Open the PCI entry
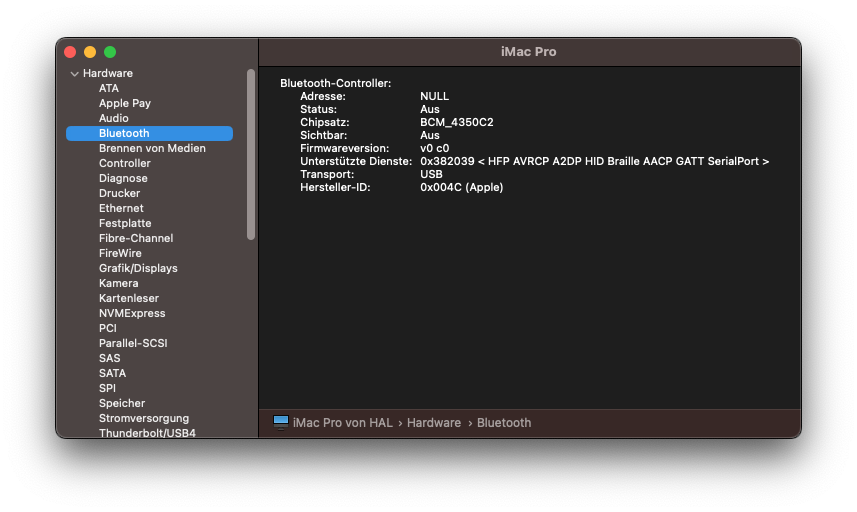Screen dimensions: 857x512 108,328
